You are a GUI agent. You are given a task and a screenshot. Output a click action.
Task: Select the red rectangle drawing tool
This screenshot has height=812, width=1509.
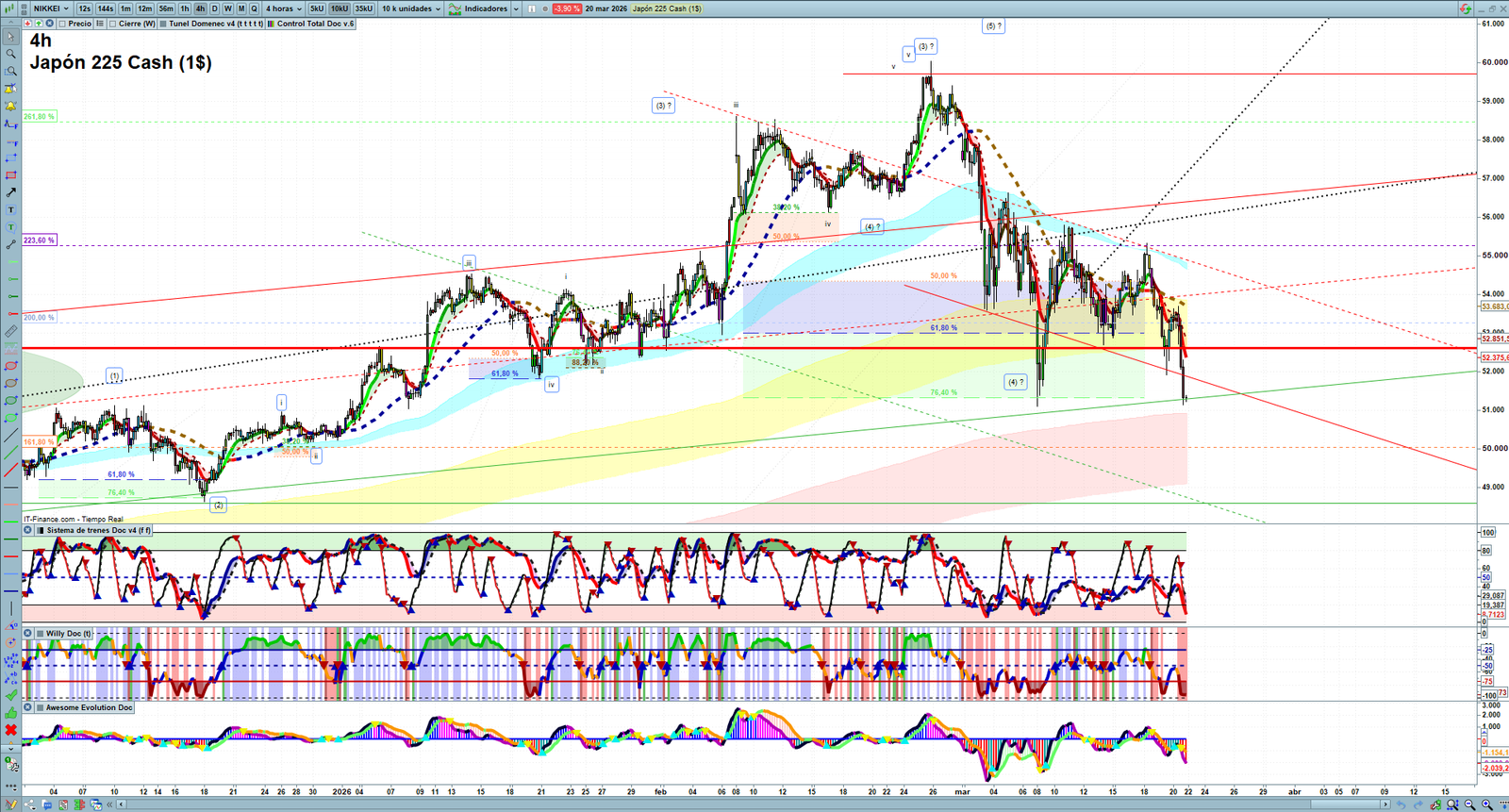click(11, 175)
